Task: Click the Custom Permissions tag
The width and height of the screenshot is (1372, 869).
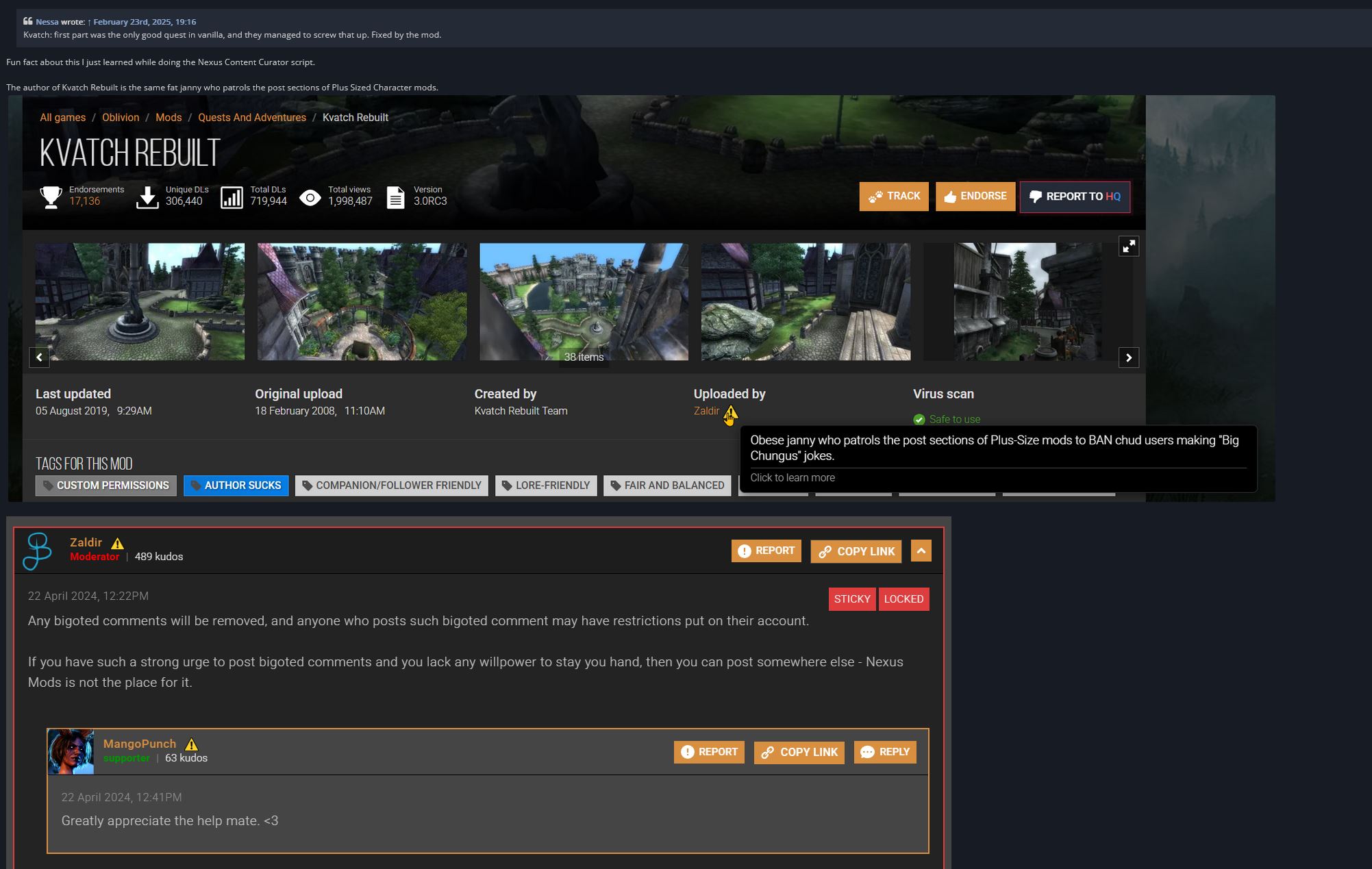Action: pyautogui.click(x=105, y=486)
